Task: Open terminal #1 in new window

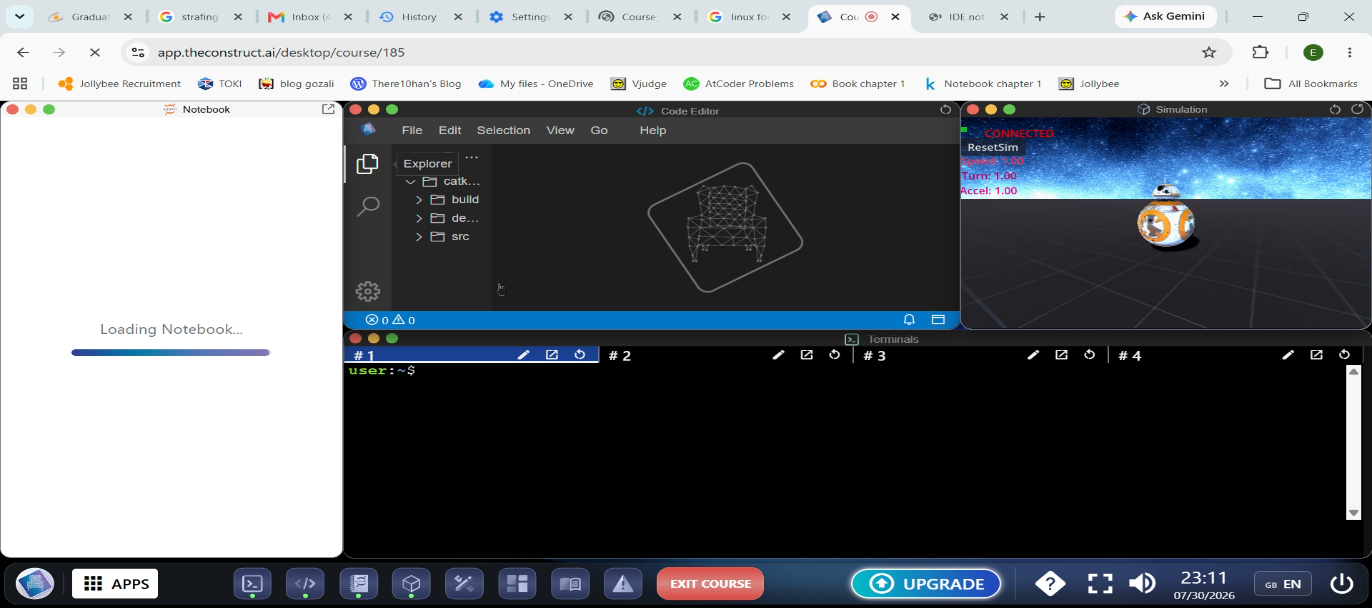Action: pyautogui.click(x=552, y=355)
